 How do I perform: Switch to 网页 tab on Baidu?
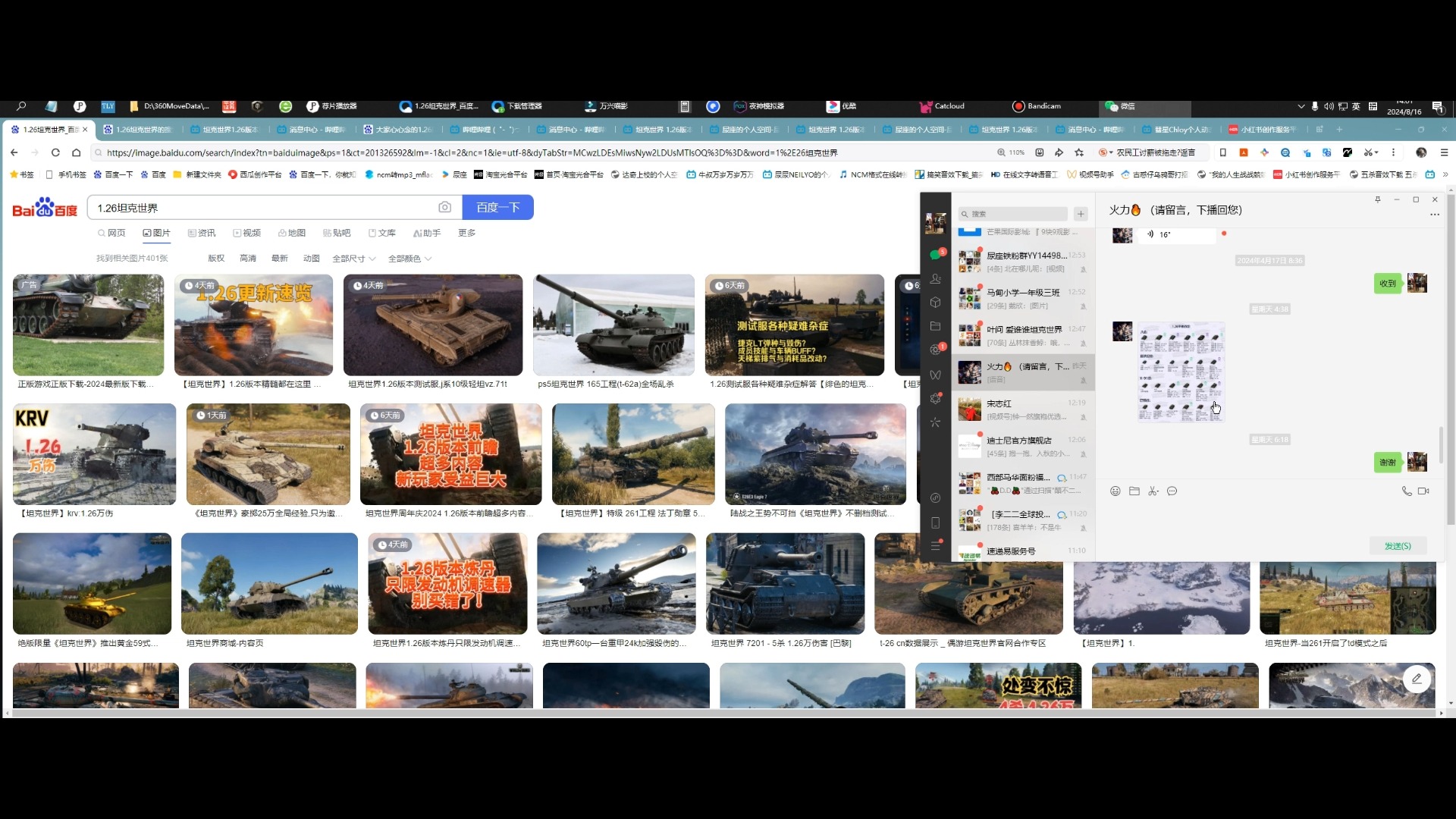pyautogui.click(x=111, y=233)
